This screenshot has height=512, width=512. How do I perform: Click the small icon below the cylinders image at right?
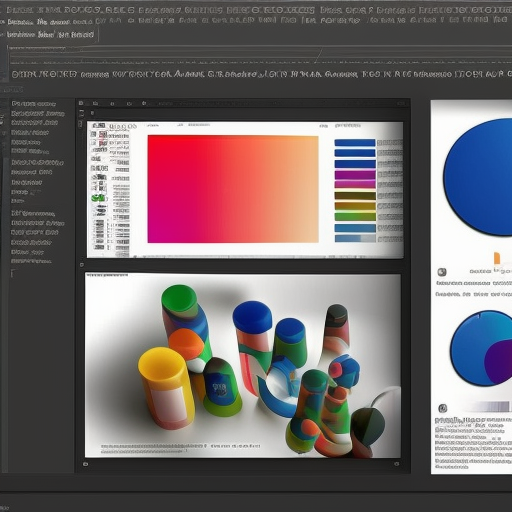coord(396,464)
